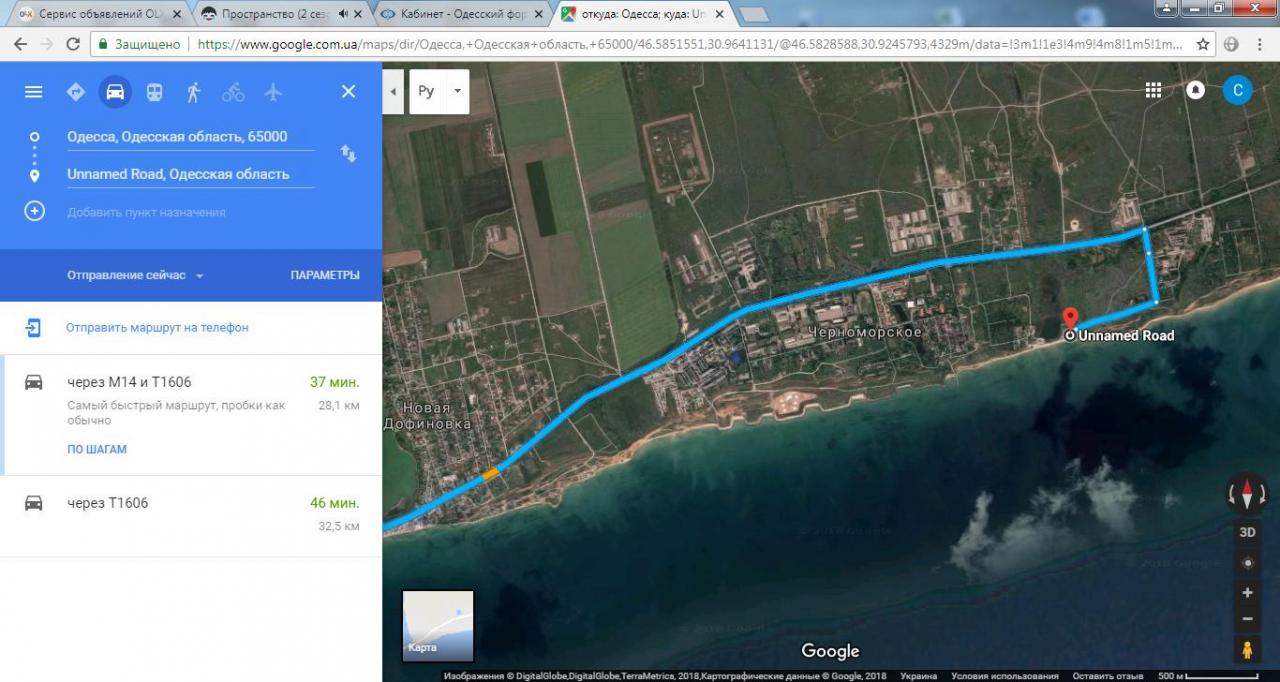Screen dimensions: 1280x682
Task: Click Оставить отзыв link
Action: (x=1107, y=676)
